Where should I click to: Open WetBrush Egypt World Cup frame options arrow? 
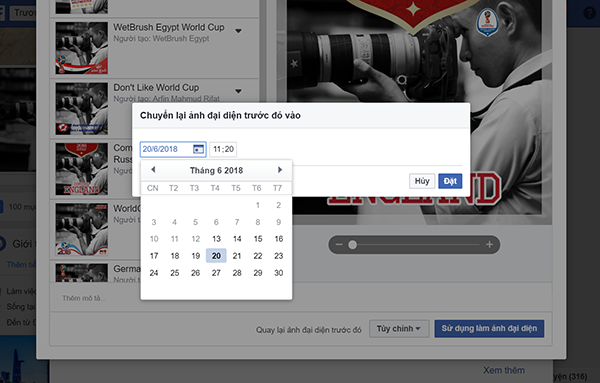[x=238, y=31]
